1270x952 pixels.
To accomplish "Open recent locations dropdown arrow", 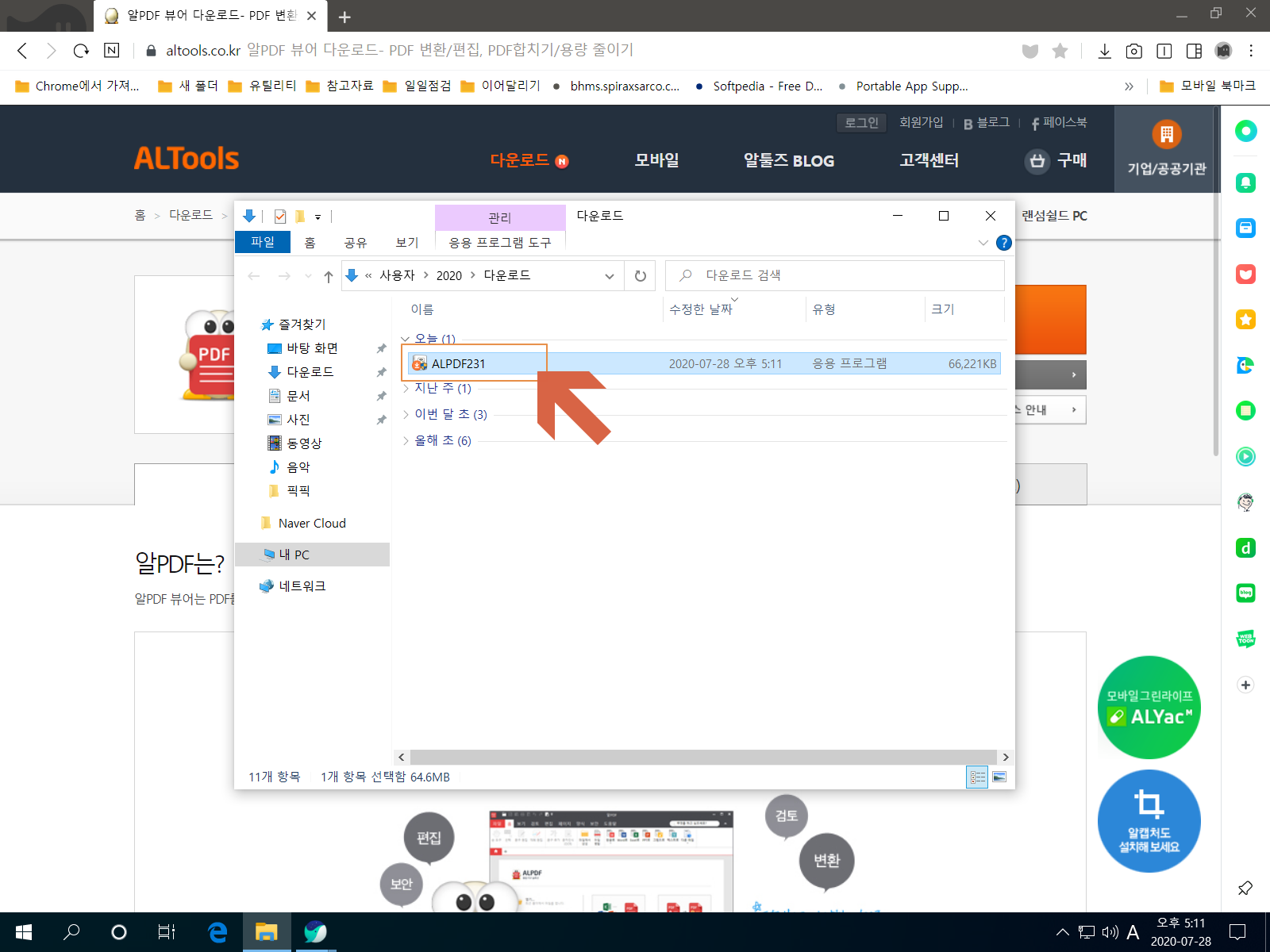I will (308, 276).
